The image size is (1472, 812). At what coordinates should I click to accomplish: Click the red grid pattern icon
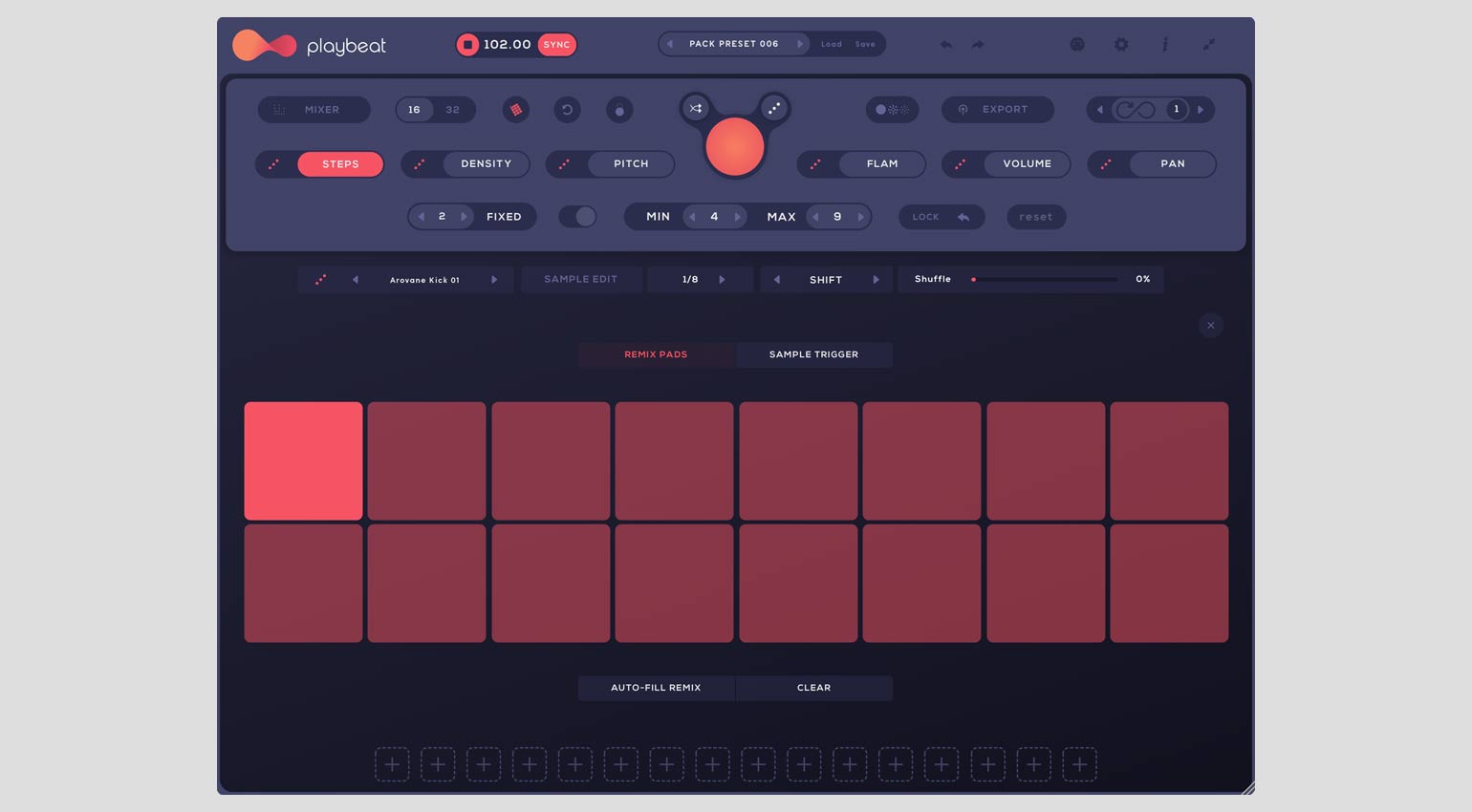[516, 110]
